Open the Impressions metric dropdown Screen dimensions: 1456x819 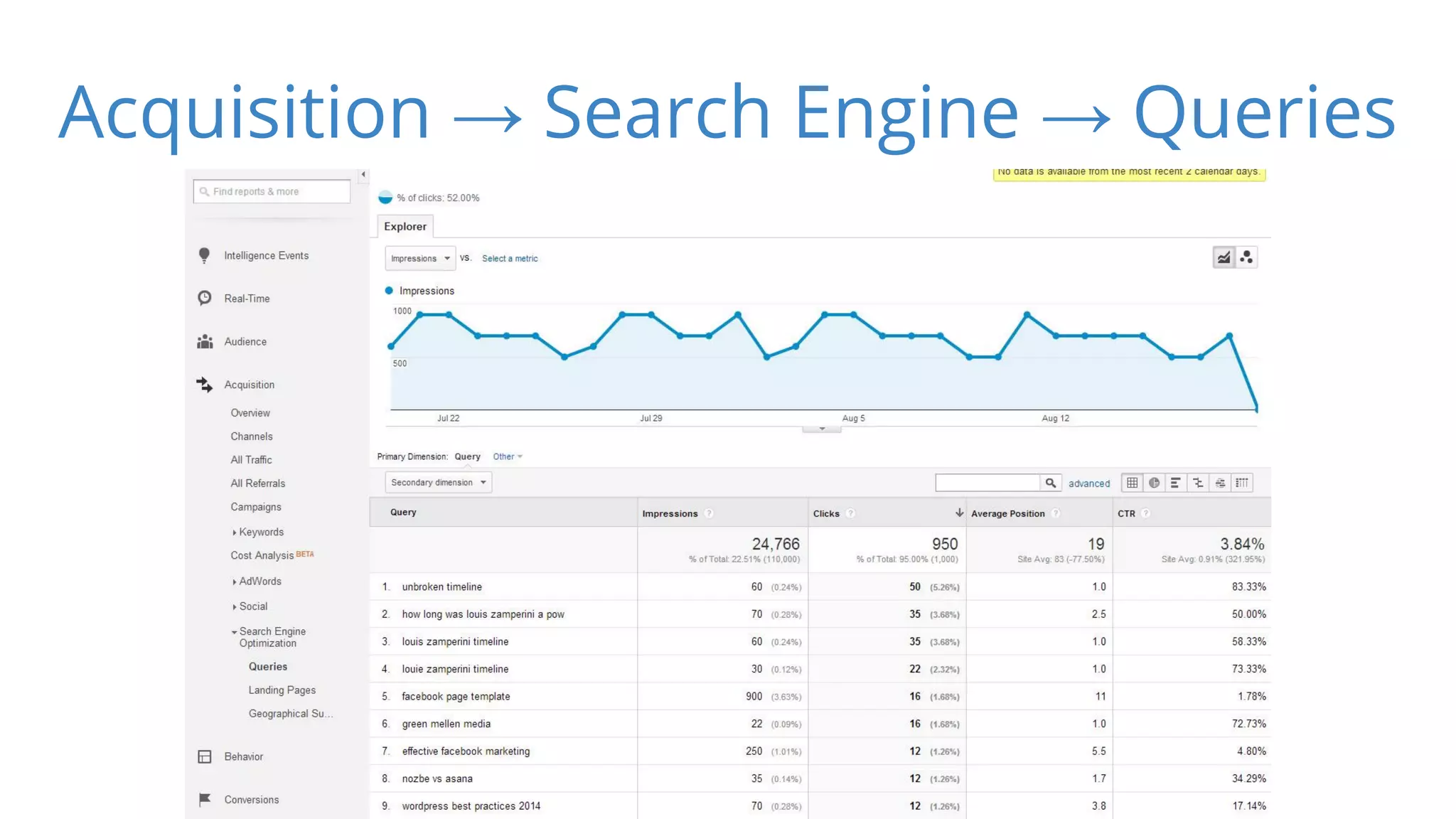point(419,258)
